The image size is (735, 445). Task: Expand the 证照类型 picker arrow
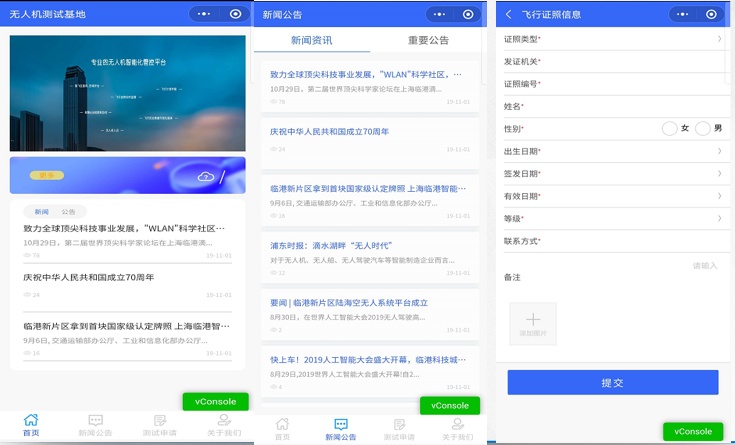pos(720,39)
